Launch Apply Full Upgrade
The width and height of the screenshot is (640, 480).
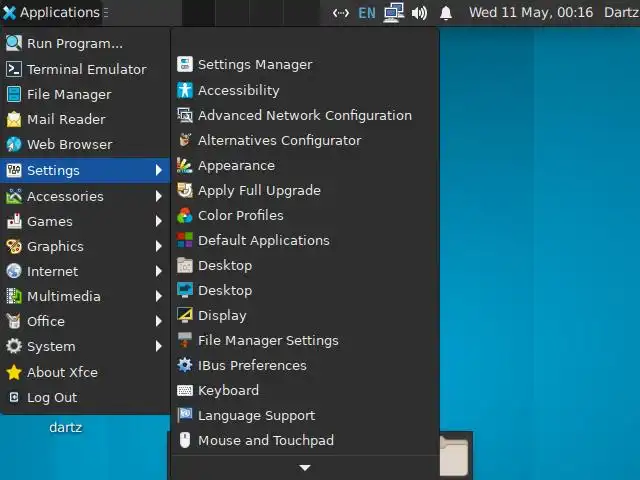tap(305, 191)
